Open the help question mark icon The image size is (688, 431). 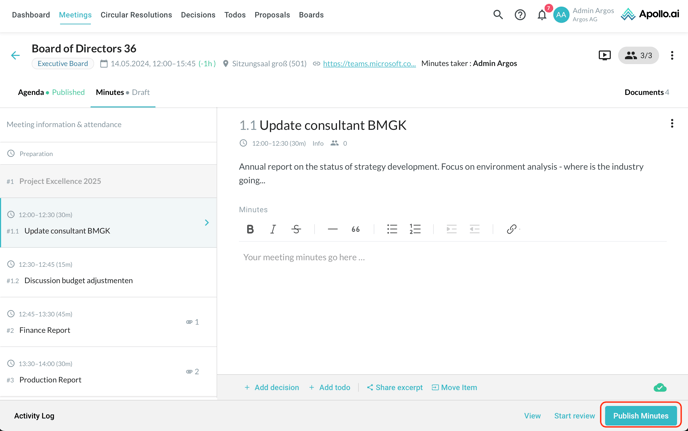520,15
